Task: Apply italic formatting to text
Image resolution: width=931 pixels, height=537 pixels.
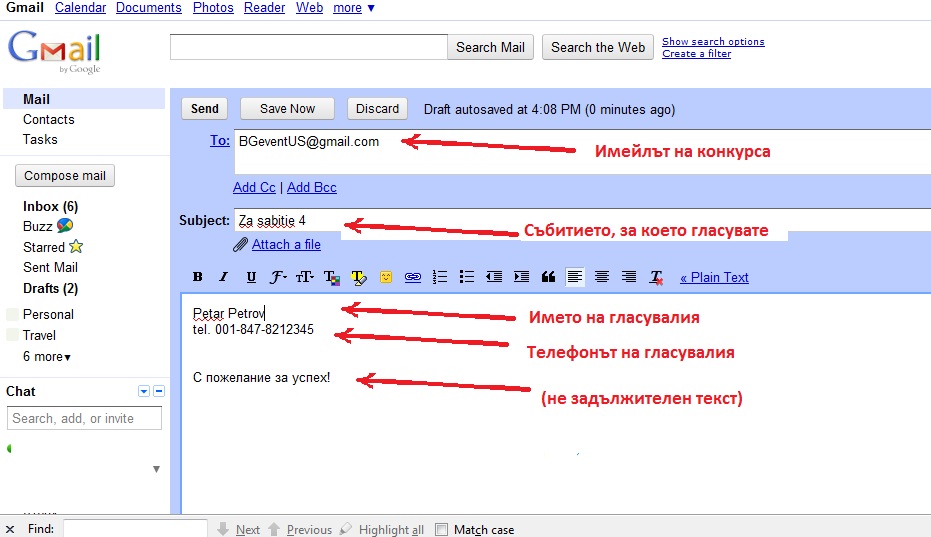Action: click(x=224, y=277)
